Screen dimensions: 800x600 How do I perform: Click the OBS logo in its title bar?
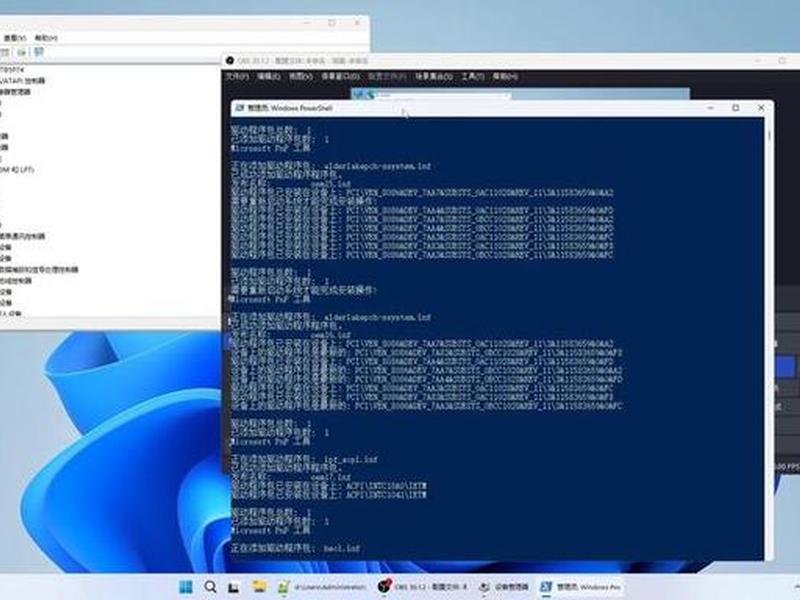tap(230, 61)
